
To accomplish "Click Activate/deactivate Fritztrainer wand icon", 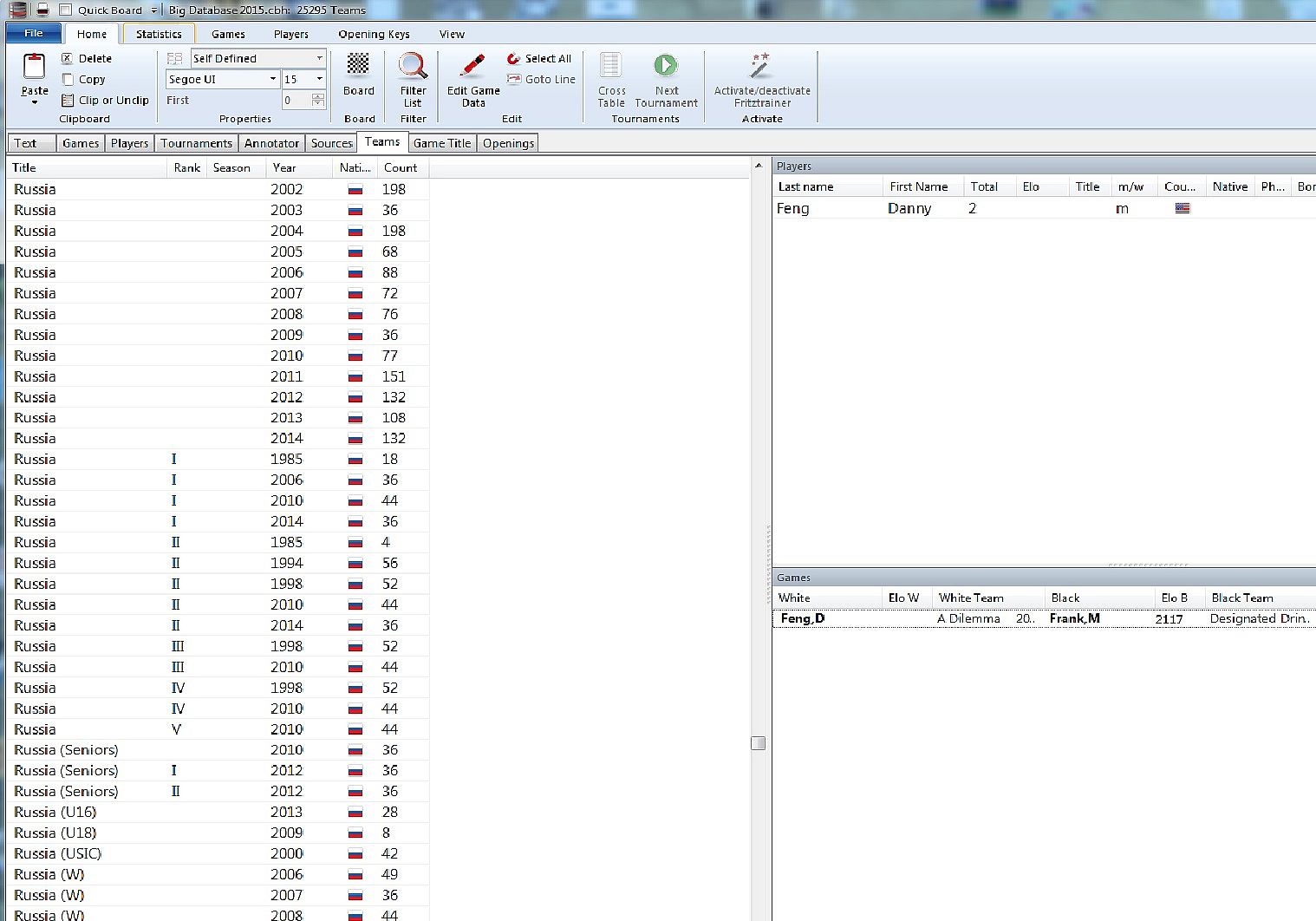I will click(761, 66).
